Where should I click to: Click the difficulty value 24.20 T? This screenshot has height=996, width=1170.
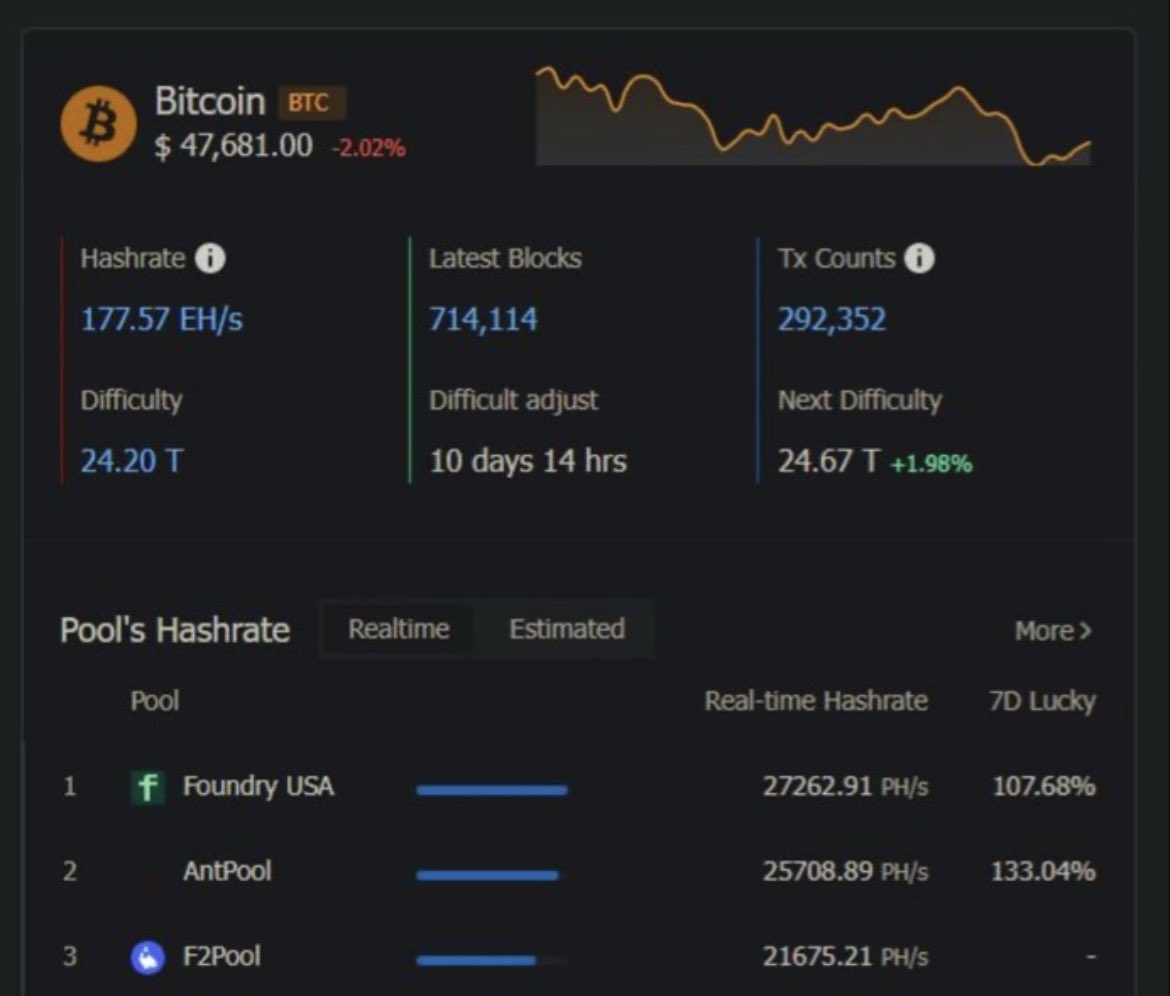click(x=131, y=460)
